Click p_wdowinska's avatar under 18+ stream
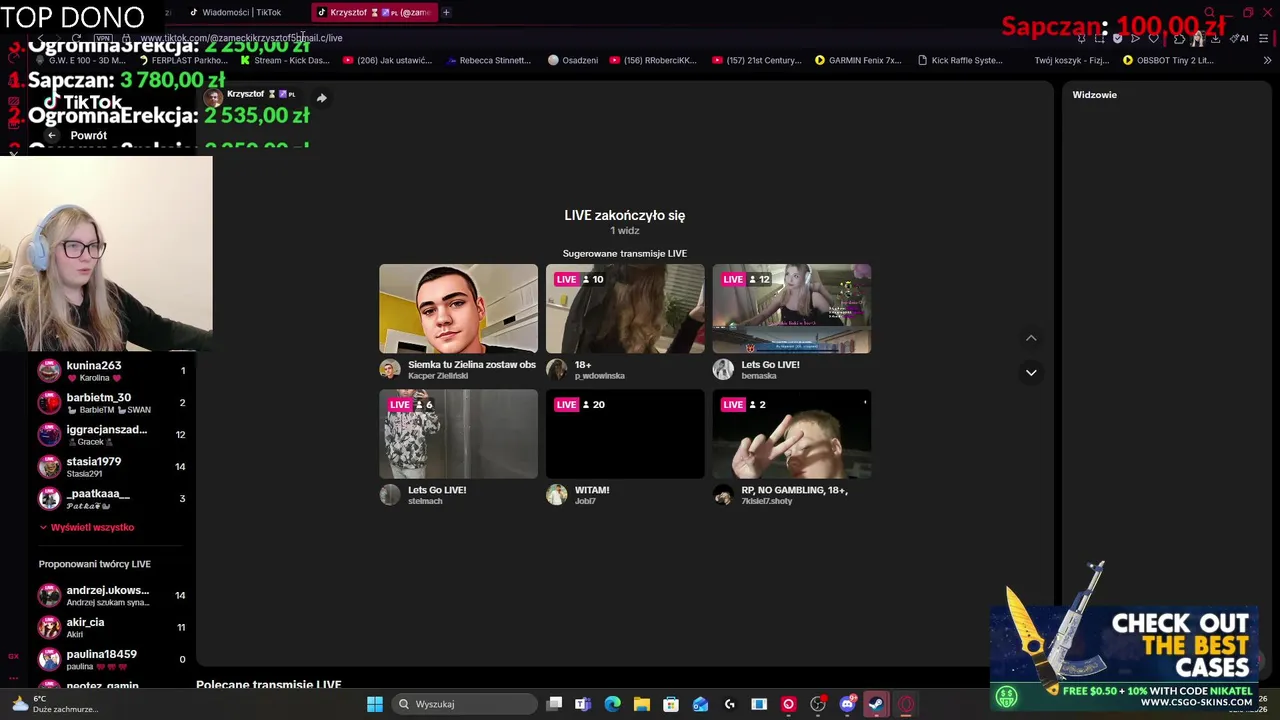The width and height of the screenshot is (1280, 720). tap(557, 370)
